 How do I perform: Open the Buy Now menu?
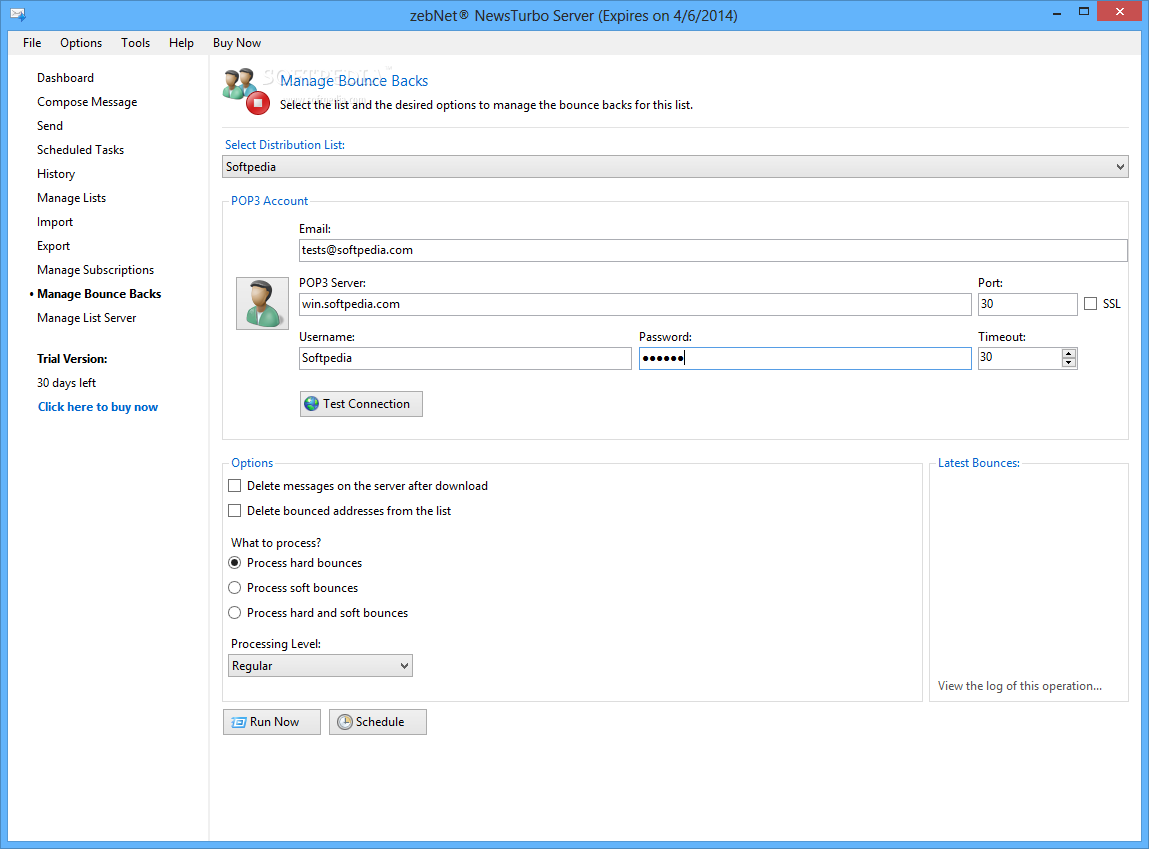click(237, 42)
